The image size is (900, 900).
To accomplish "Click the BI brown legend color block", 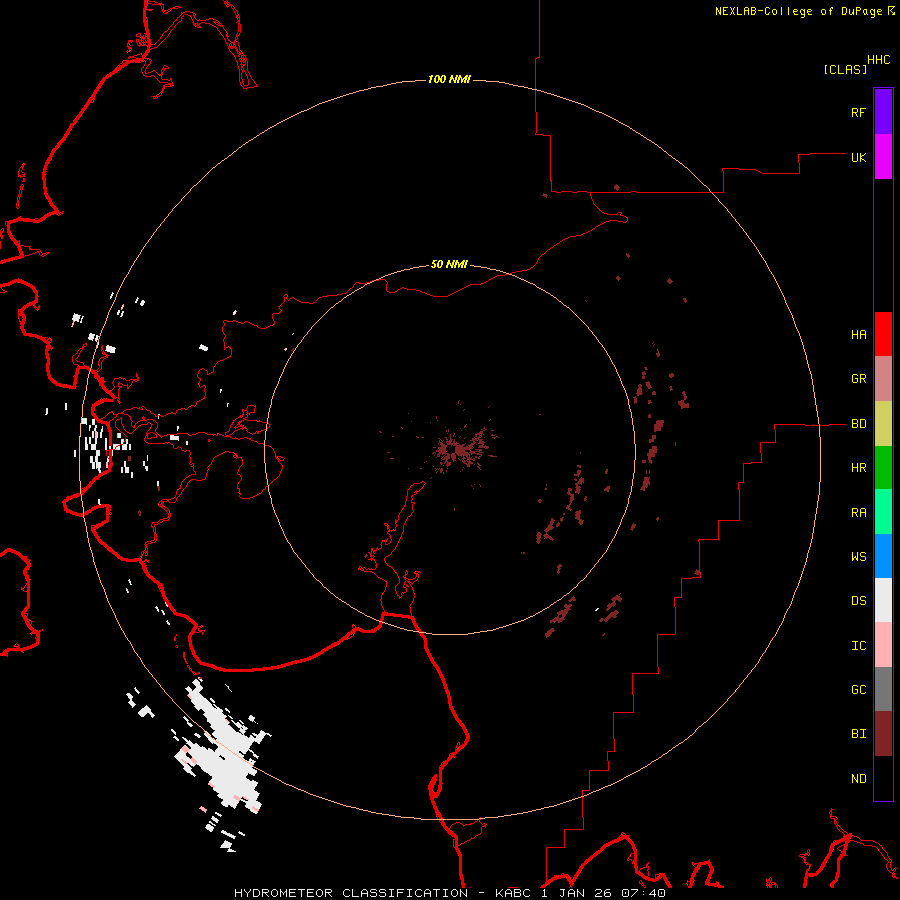I will (x=883, y=734).
